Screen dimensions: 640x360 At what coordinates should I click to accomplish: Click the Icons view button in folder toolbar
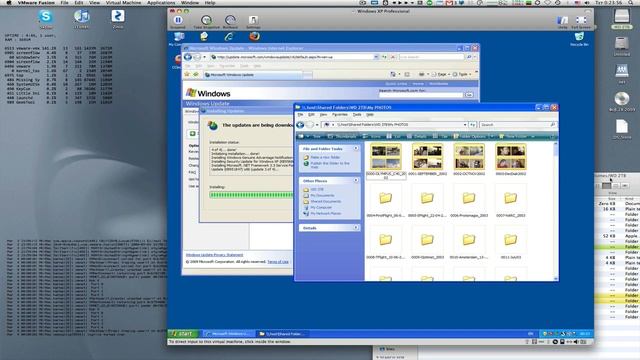[x=371, y=136]
